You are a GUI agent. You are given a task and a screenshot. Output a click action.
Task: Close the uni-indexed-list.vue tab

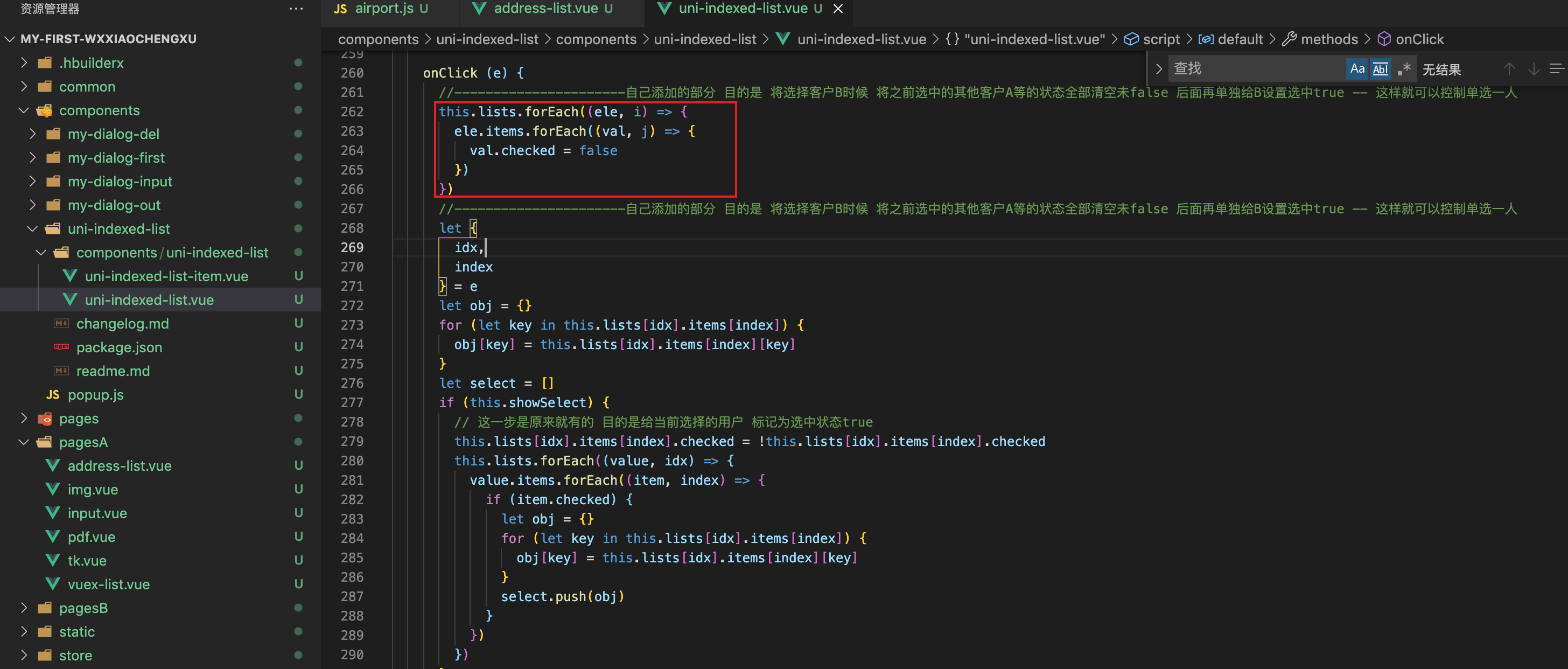838,9
